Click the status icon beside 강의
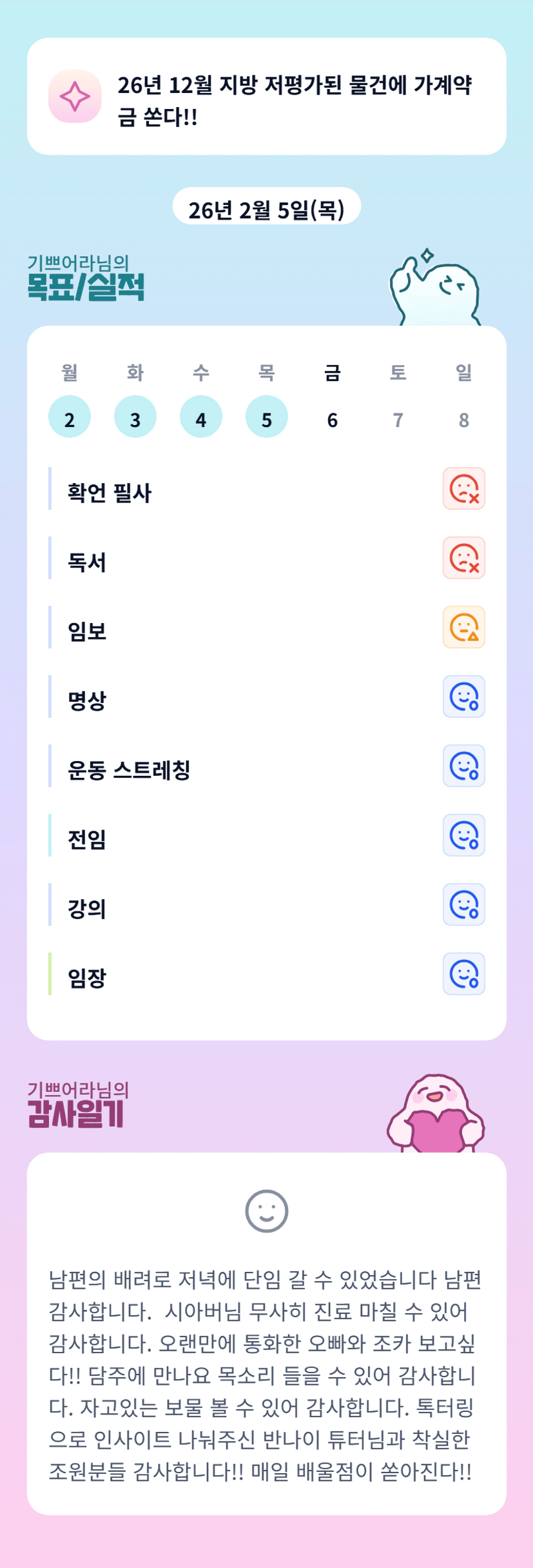Screen dimensions: 533x1568 (463, 904)
